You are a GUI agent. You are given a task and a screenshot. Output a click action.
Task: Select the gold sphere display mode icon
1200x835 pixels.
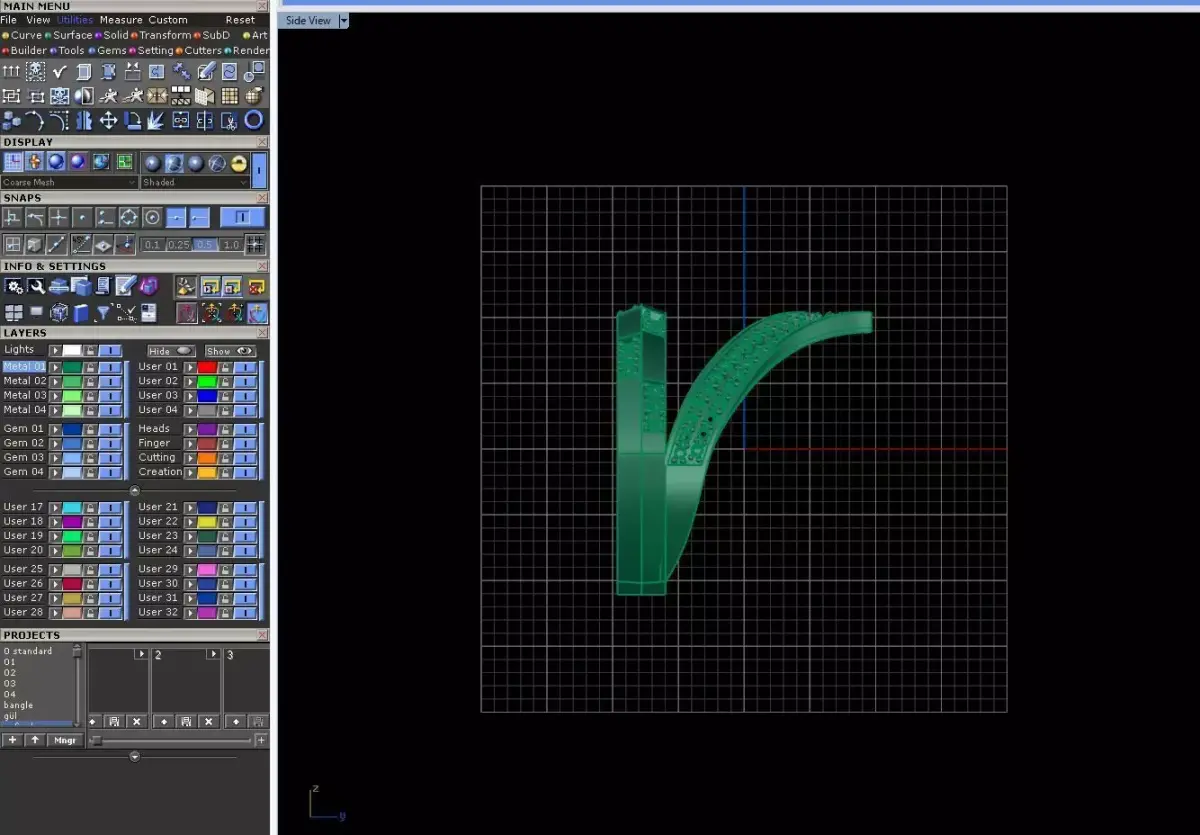coord(239,163)
